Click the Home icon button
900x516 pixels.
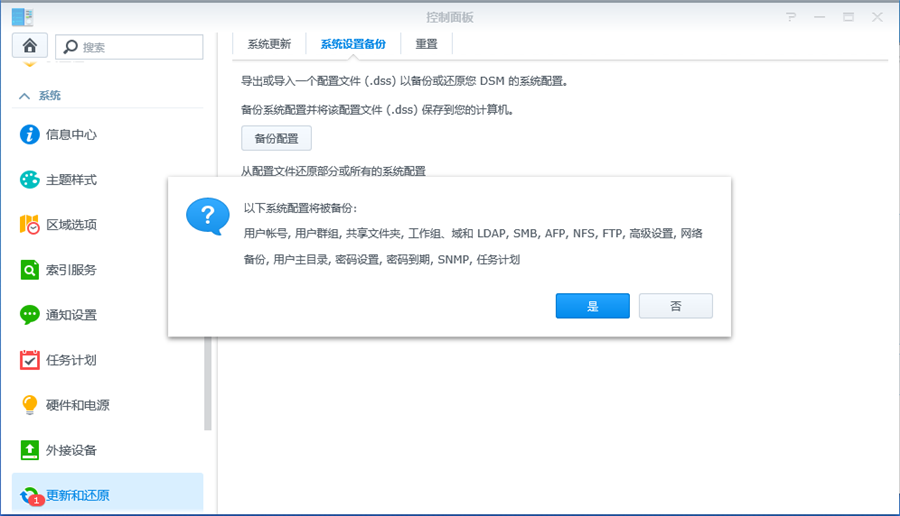(x=30, y=46)
